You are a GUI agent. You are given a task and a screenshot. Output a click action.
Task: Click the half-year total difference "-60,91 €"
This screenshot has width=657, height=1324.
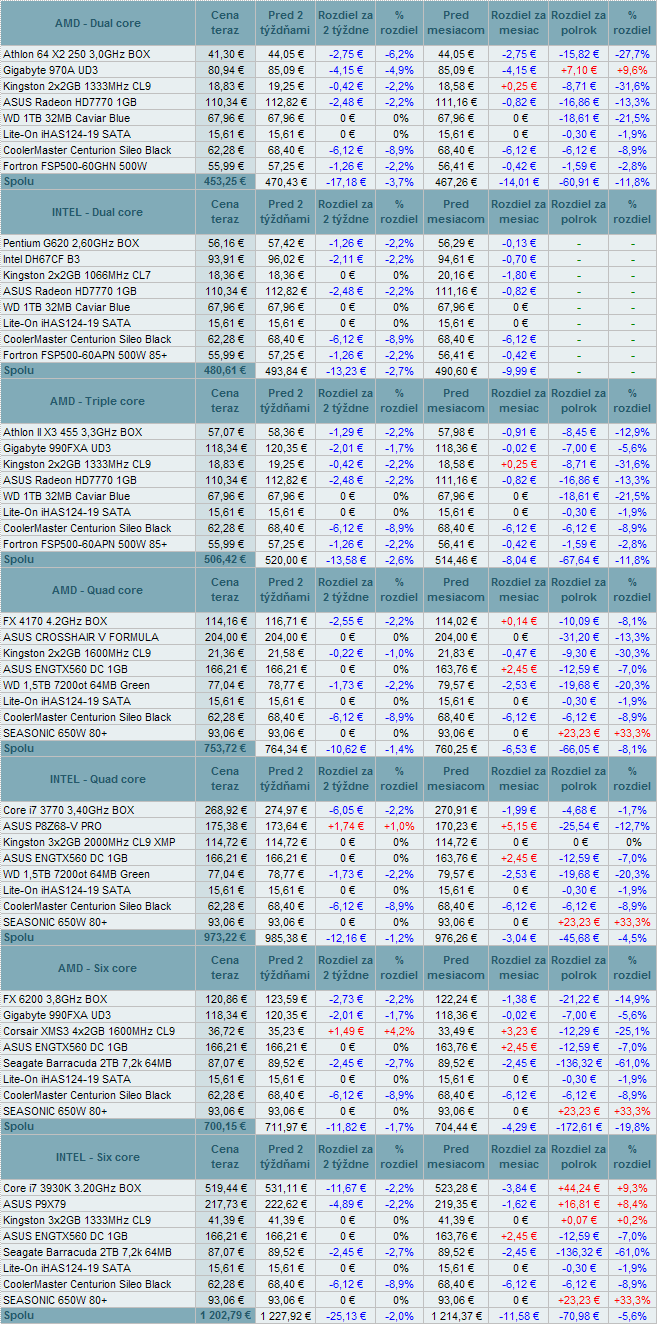579,182
